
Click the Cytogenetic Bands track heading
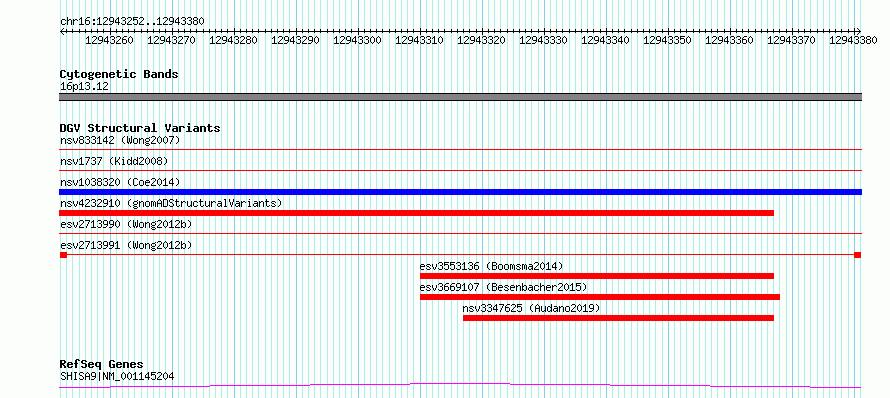click(x=119, y=74)
